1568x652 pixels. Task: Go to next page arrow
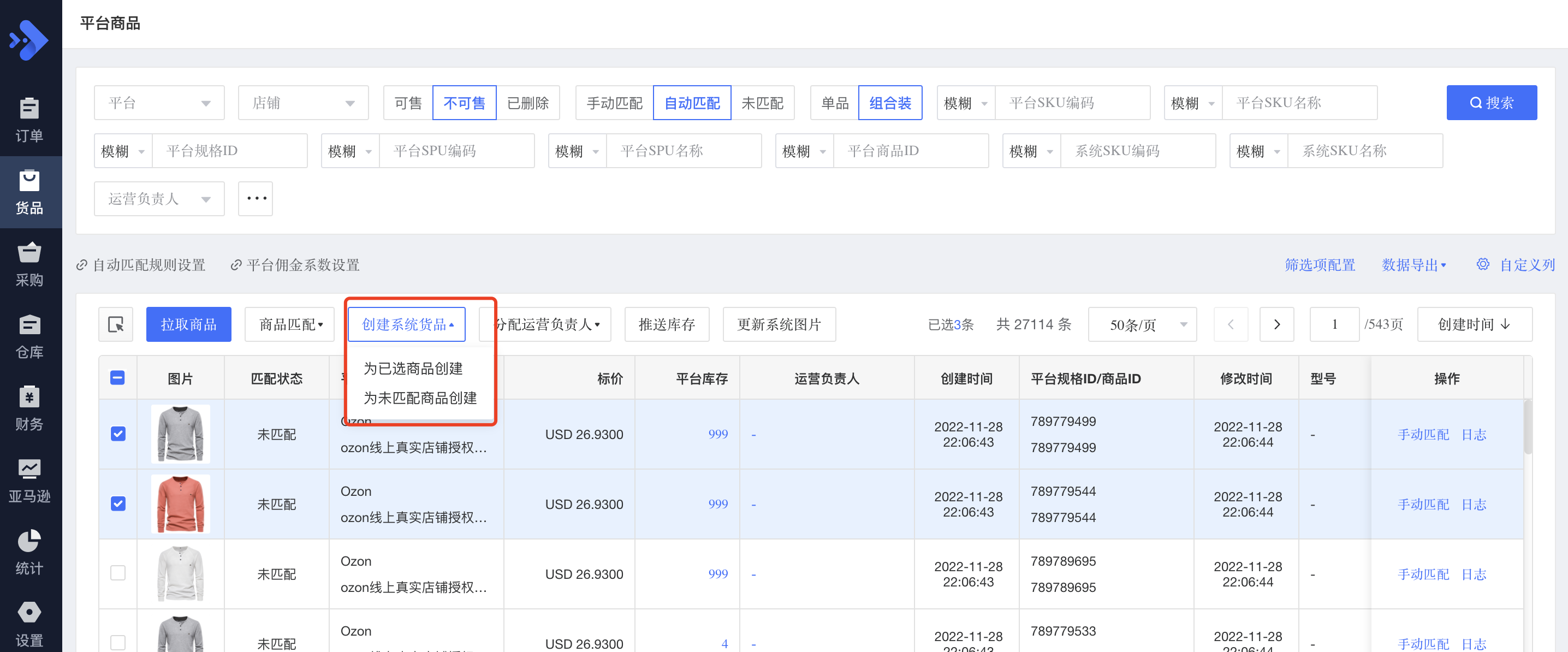pyautogui.click(x=1276, y=324)
